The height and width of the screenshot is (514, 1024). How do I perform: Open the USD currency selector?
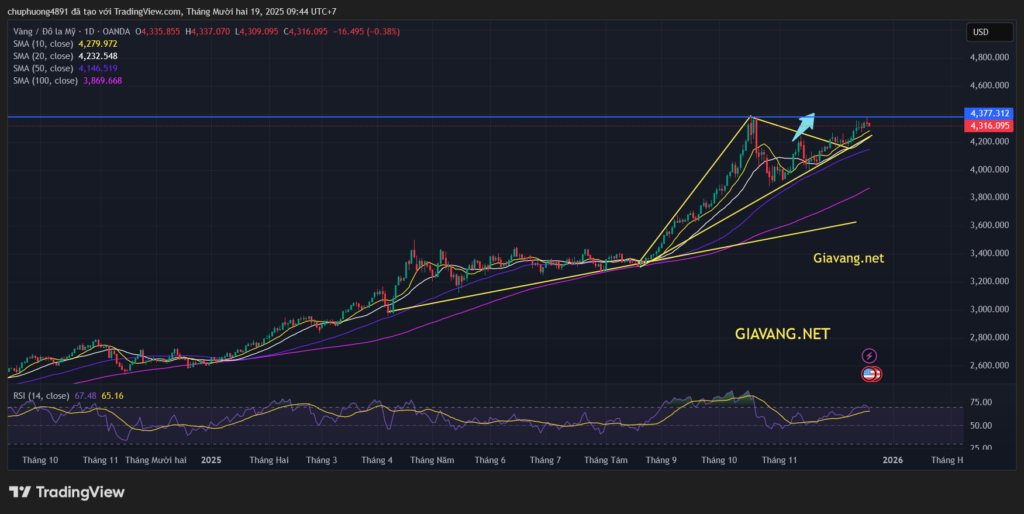click(x=980, y=32)
